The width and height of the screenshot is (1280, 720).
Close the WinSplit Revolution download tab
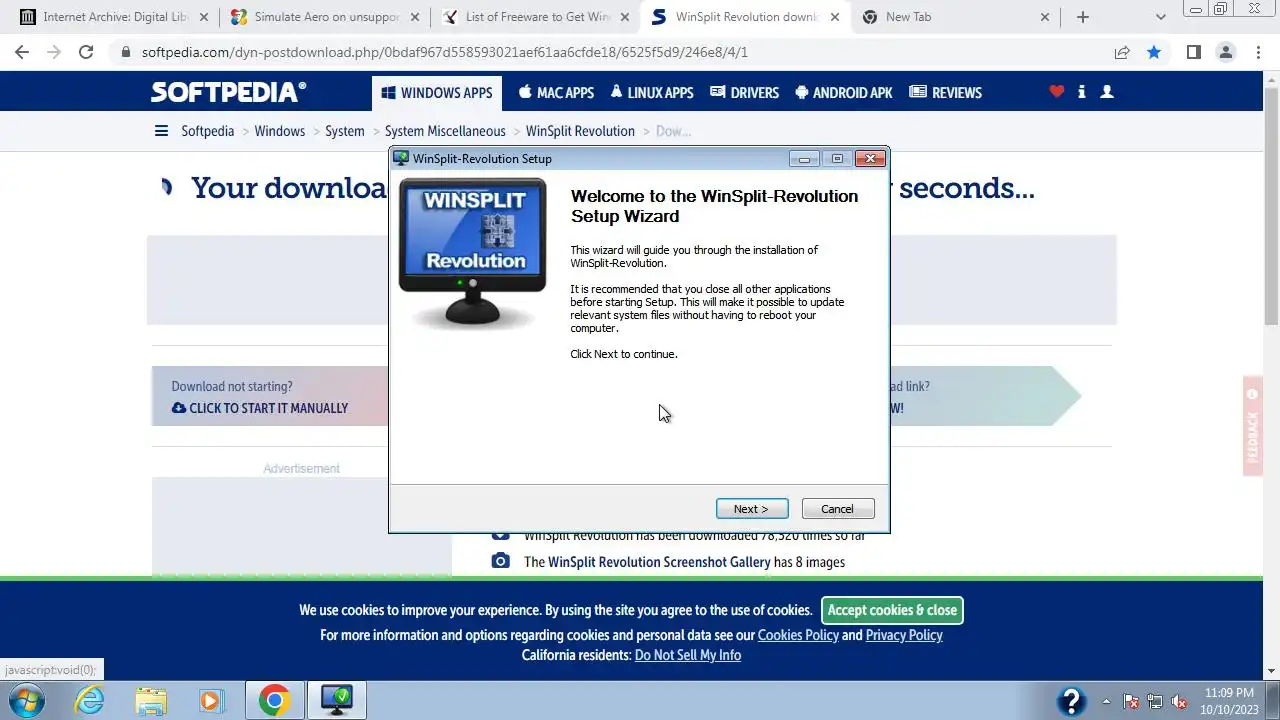(x=835, y=17)
